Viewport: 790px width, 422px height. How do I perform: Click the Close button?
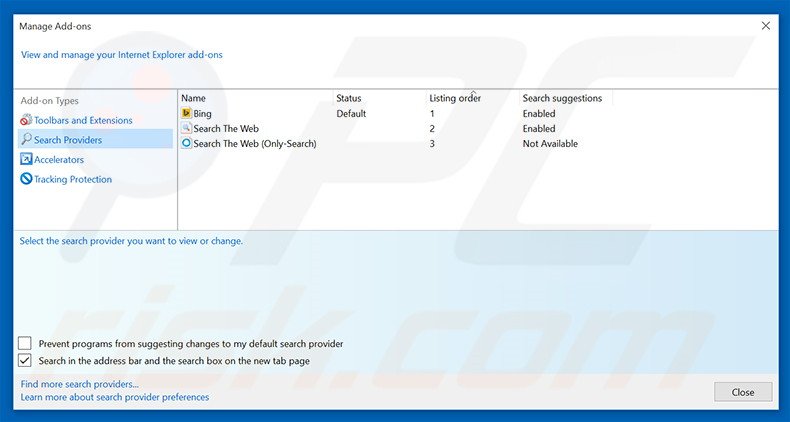pyautogui.click(x=743, y=392)
